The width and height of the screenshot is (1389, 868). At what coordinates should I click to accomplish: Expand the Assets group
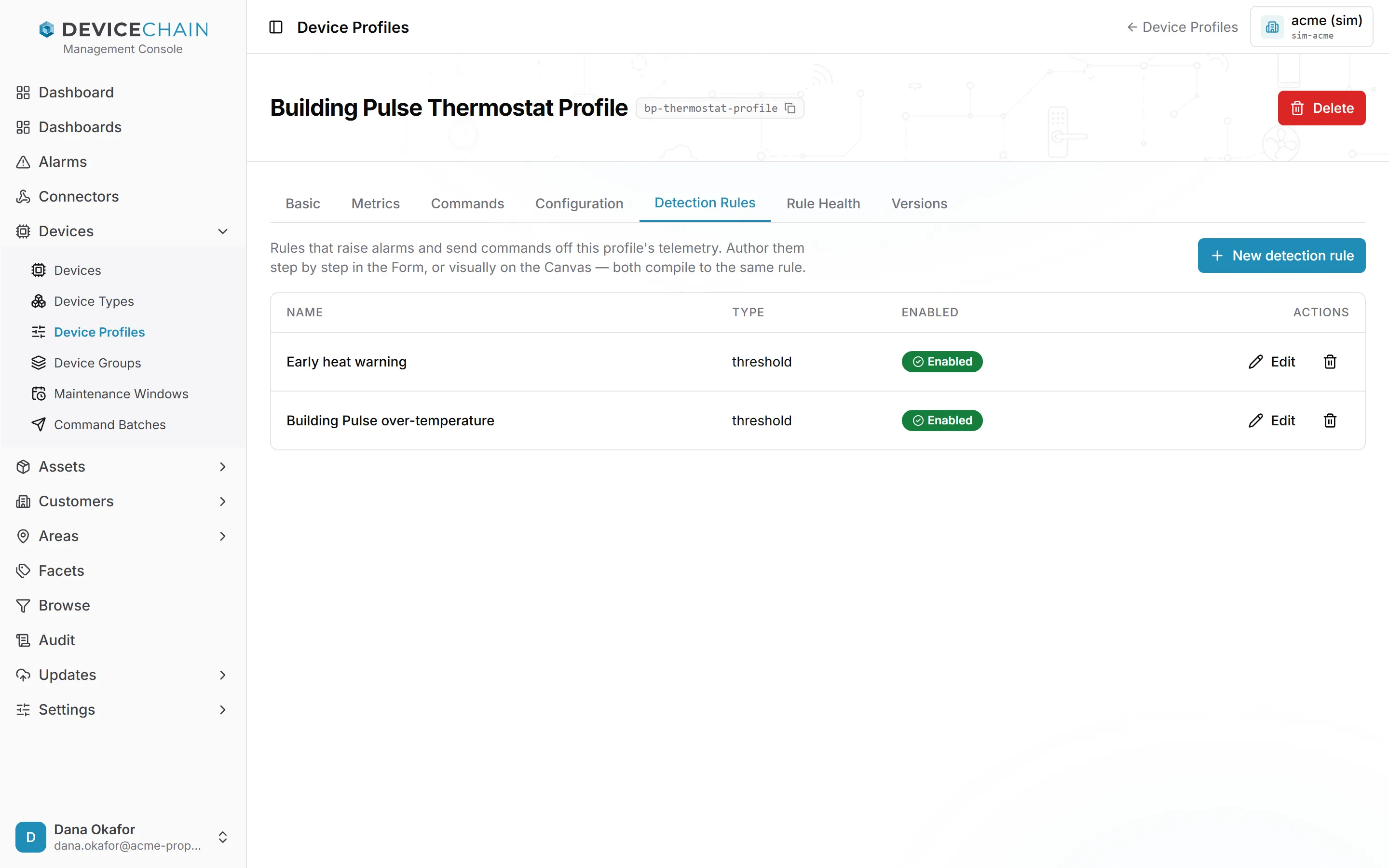tap(223, 467)
